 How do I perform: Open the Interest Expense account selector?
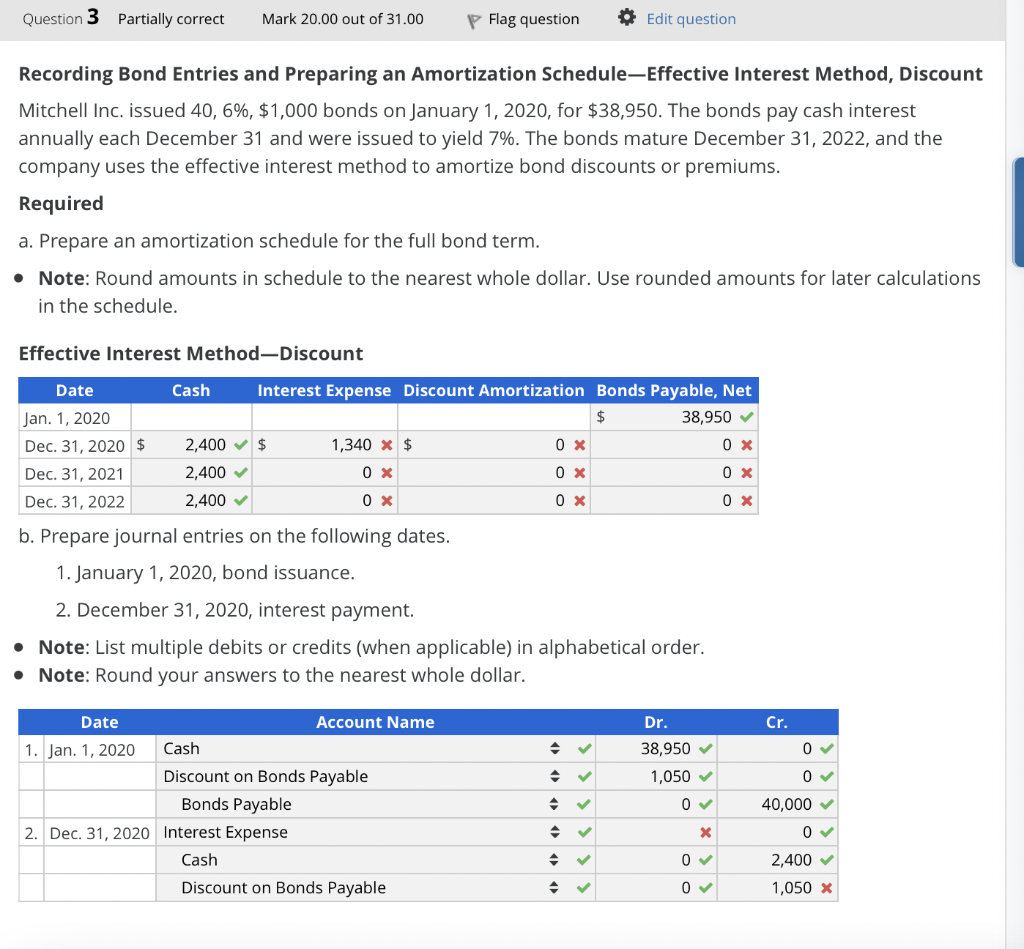554,832
